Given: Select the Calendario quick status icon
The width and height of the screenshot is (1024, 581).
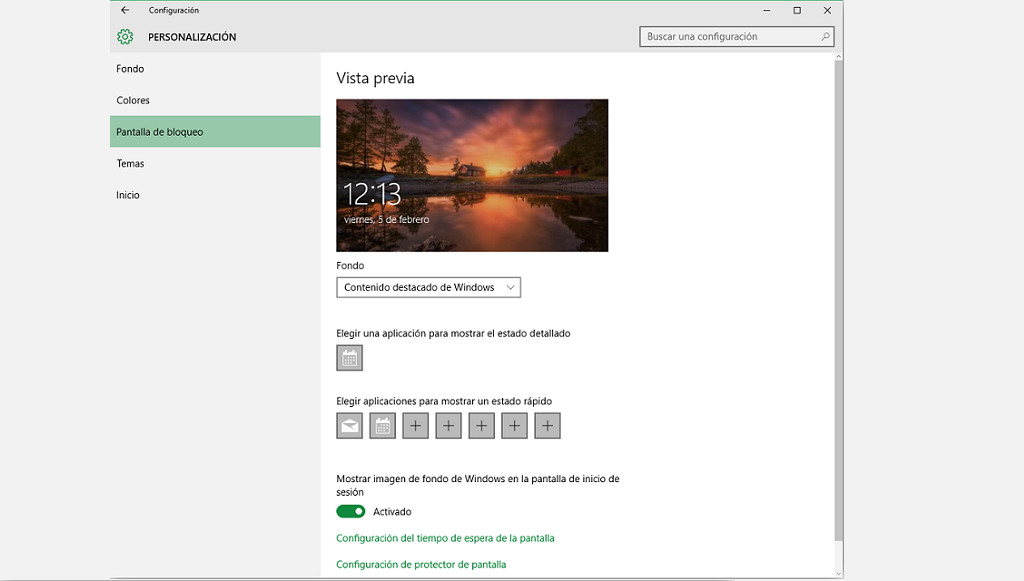Looking at the screenshot, I should click(382, 425).
